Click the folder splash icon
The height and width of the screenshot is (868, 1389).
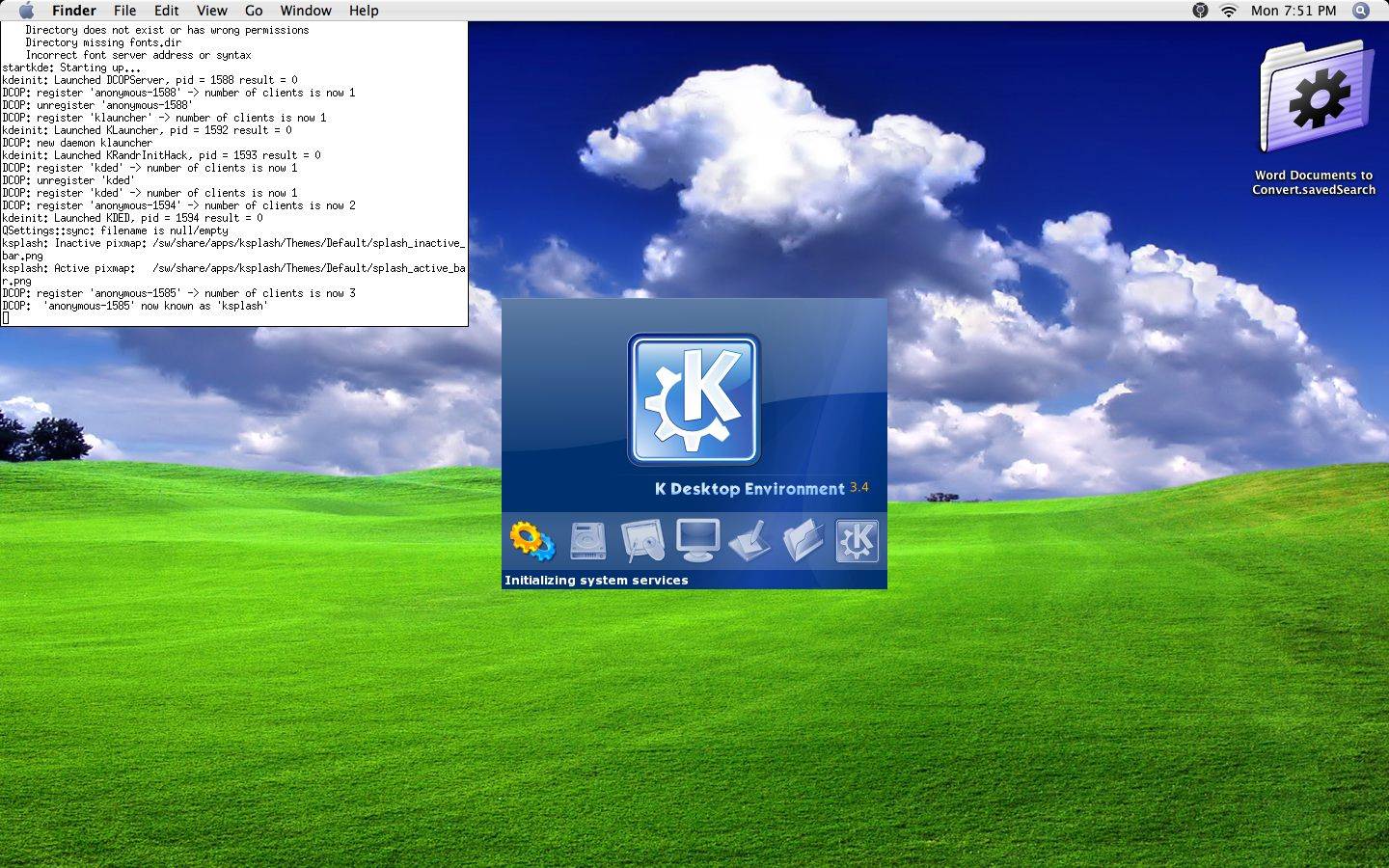pyautogui.click(x=803, y=541)
